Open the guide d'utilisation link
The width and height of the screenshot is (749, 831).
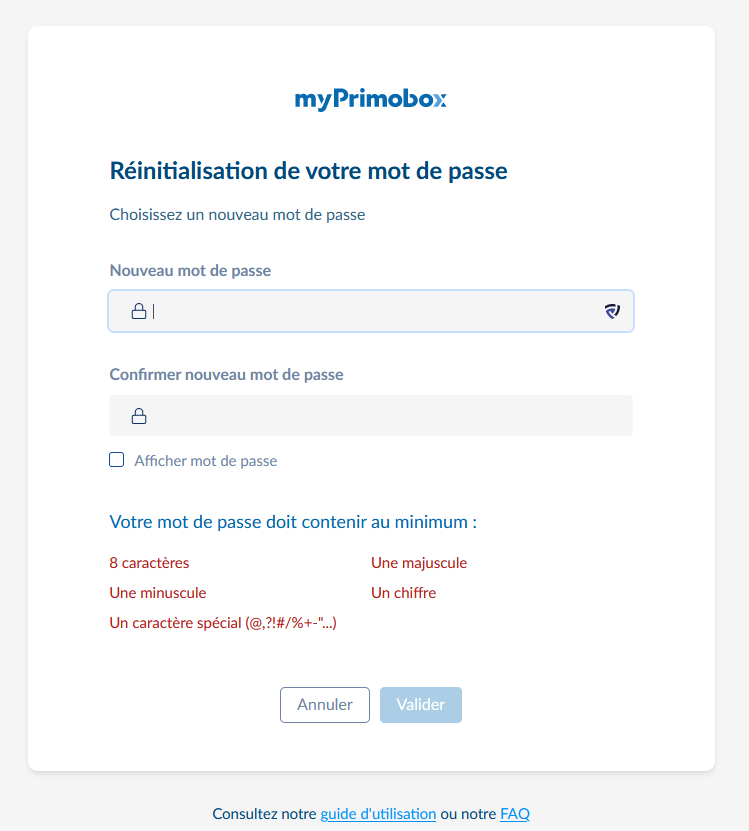pyautogui.click(x=378, y=814)
